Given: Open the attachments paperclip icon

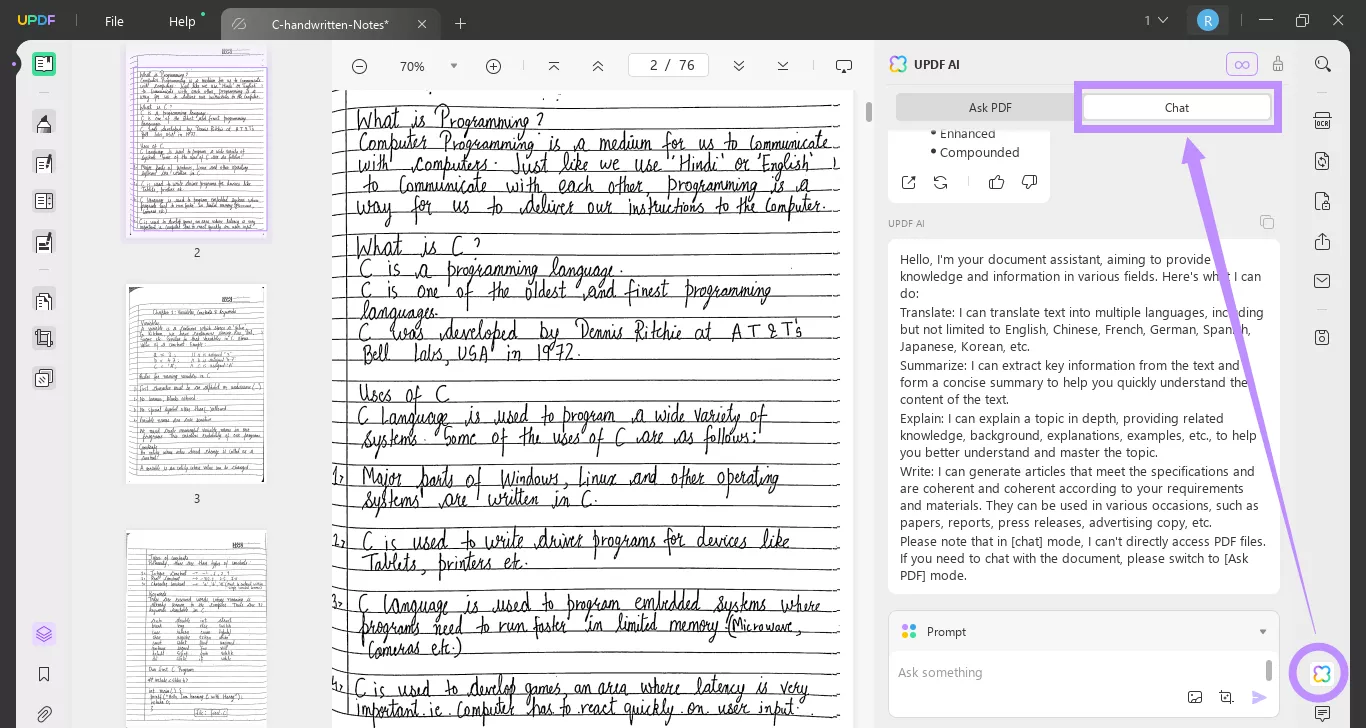Looking at the screenshot, I should (44, 714).
